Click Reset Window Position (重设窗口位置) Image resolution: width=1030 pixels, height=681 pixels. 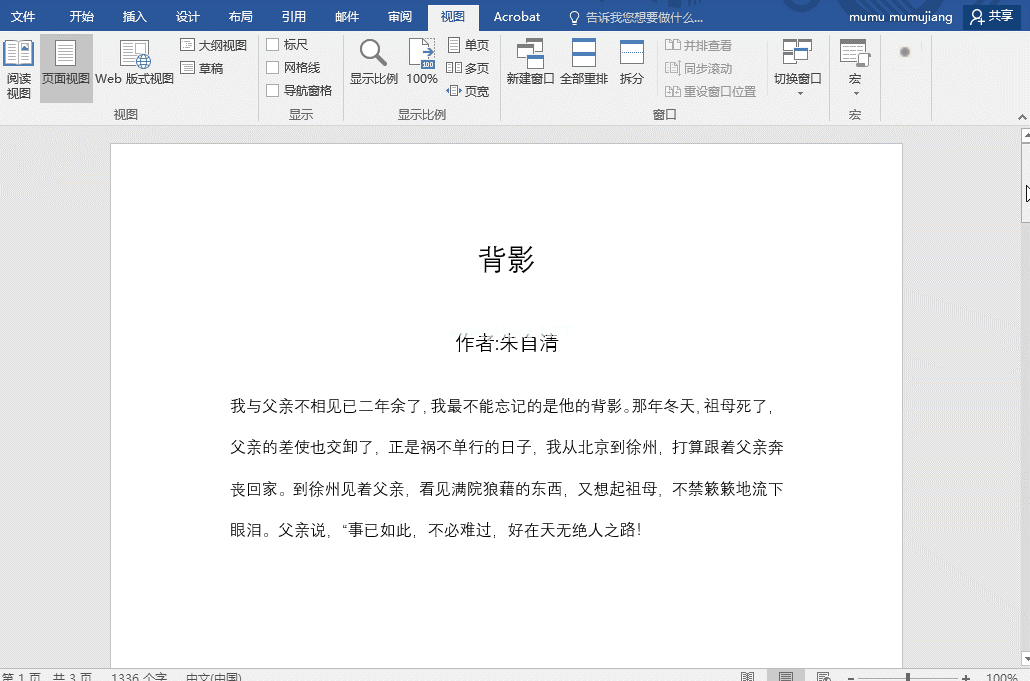711,91
